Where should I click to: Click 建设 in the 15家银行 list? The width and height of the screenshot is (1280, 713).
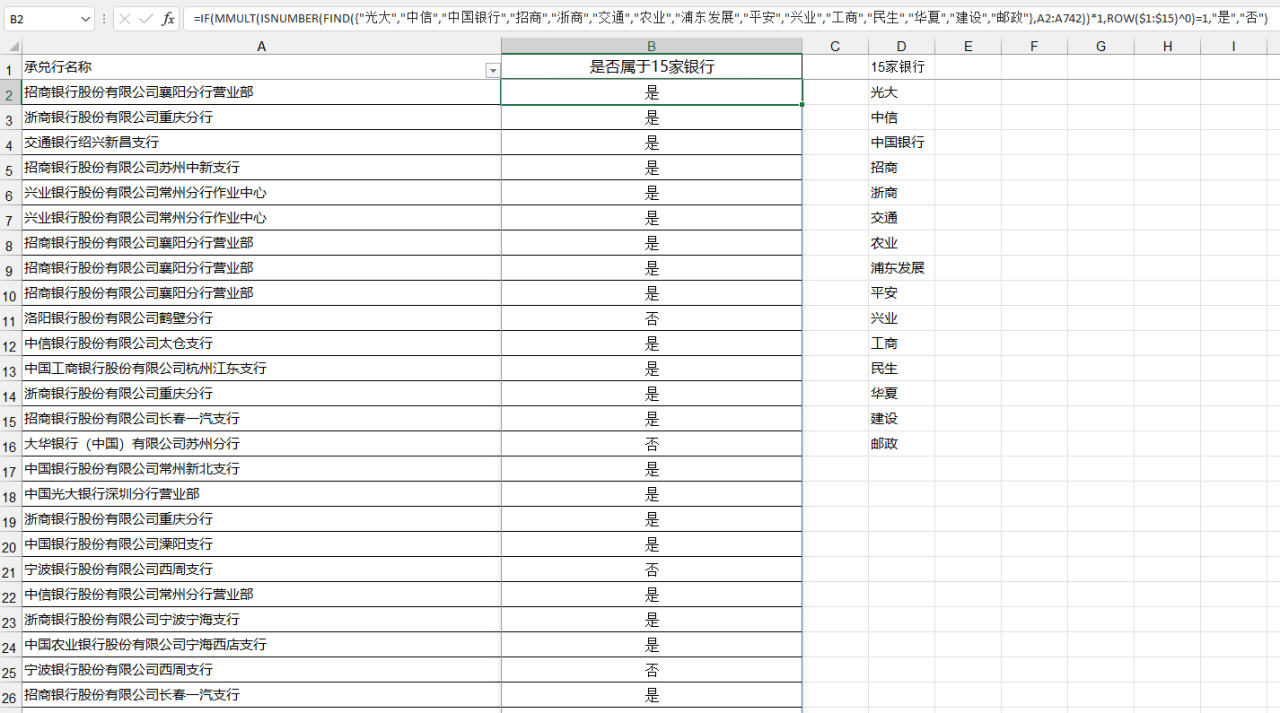coord(901,418)
